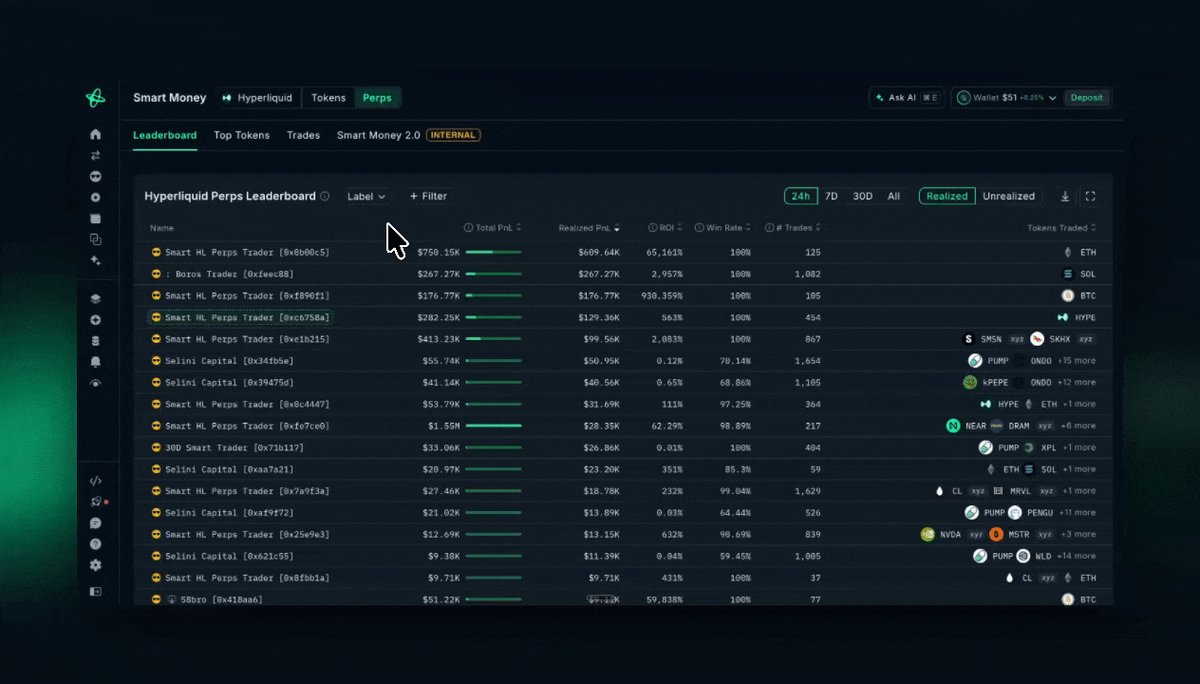
Task: Open the database cylinder sidebar icon
Action: tap(96, 341)
